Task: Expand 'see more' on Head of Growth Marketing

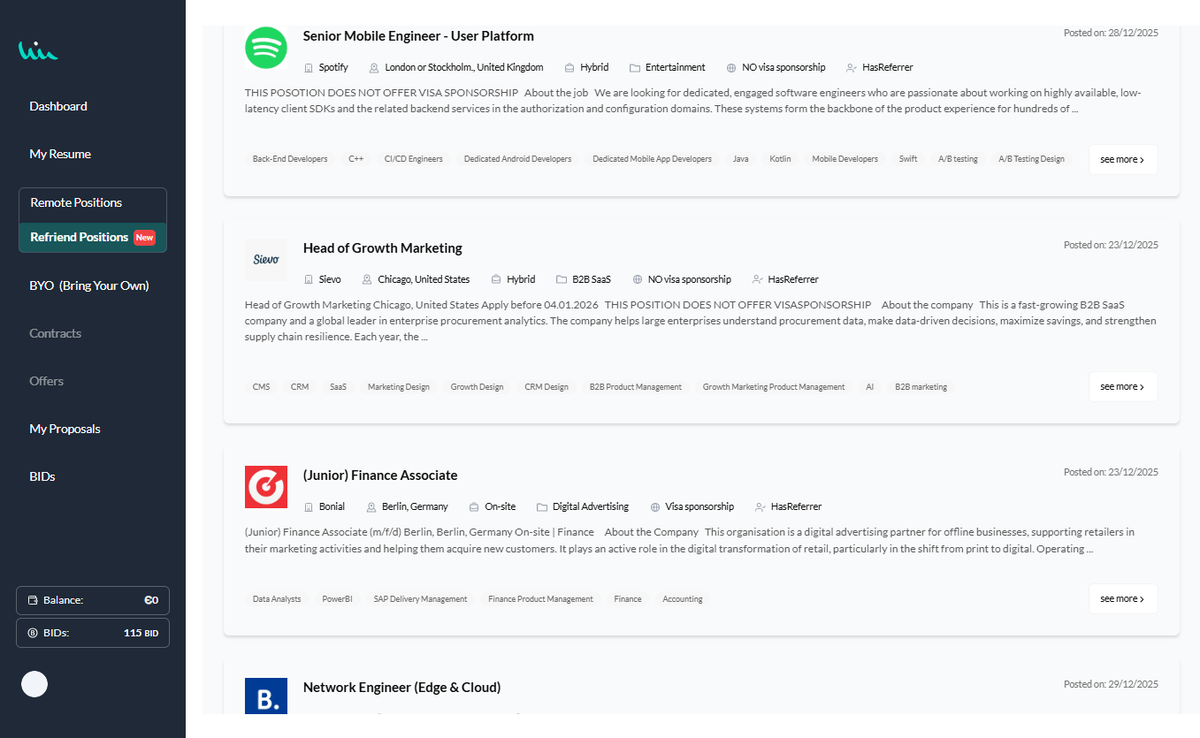Action: click(x=1122, y=386)
